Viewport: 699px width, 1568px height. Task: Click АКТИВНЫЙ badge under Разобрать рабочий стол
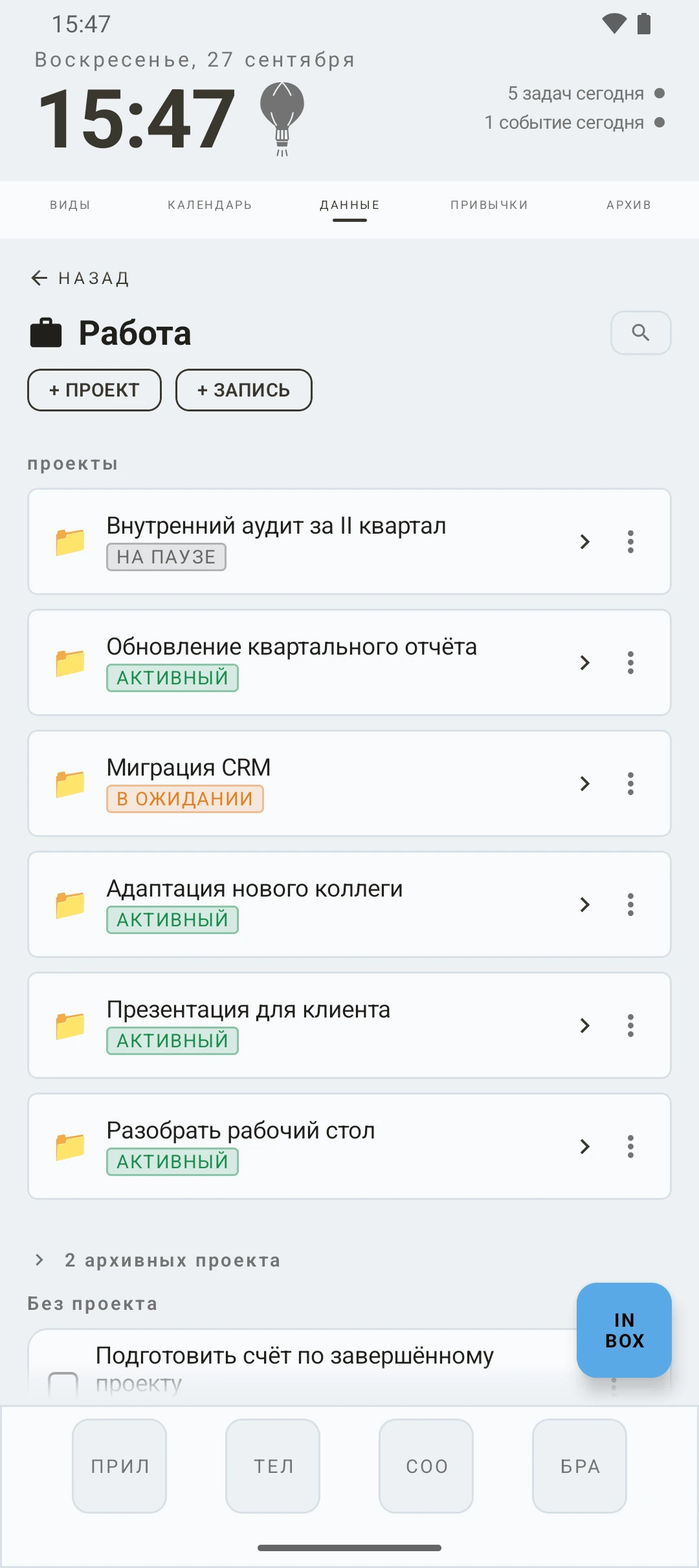coord(173,1162)
